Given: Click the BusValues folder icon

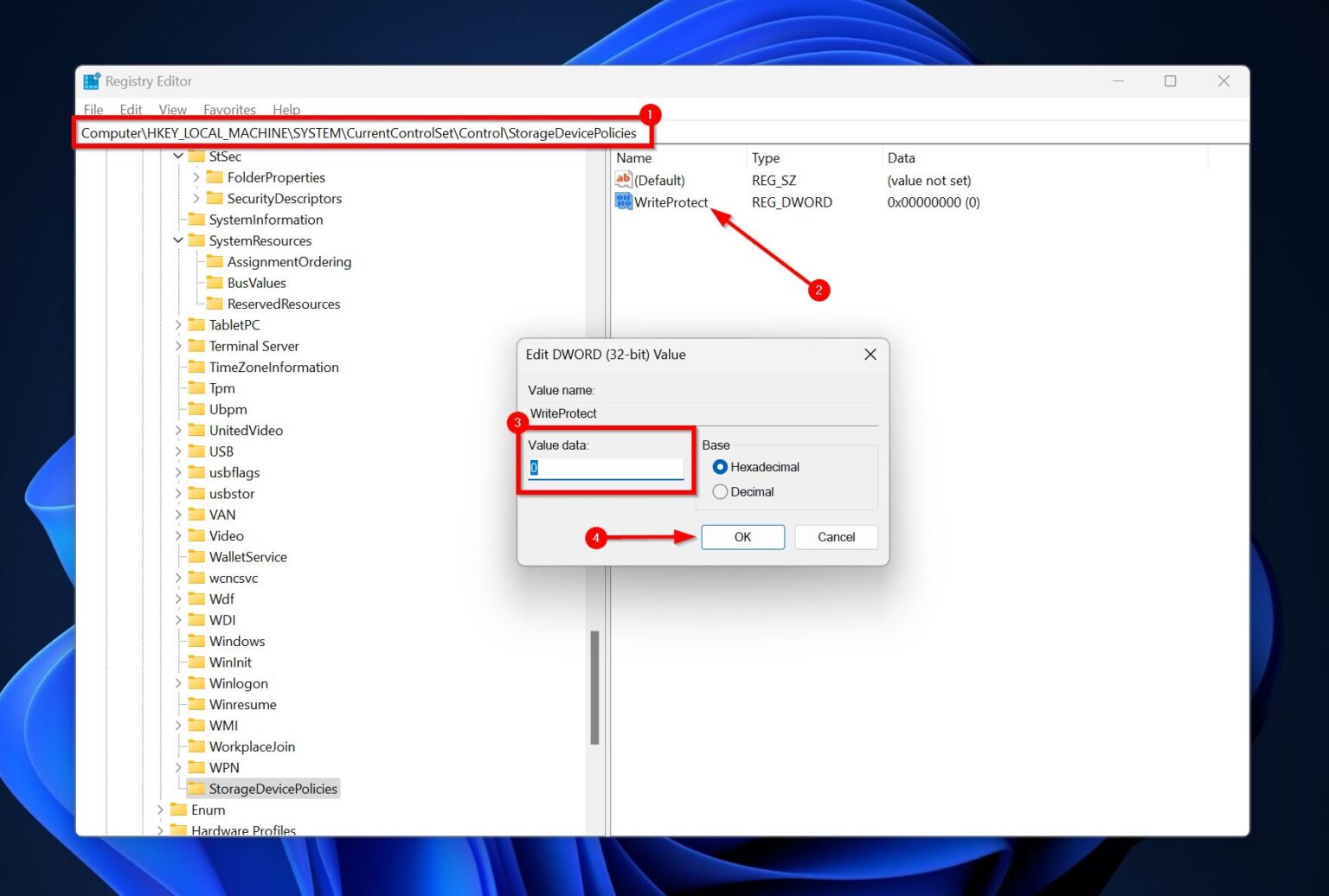Looking at the screenshot, I should pyautogui.click(x=215, y=283).
